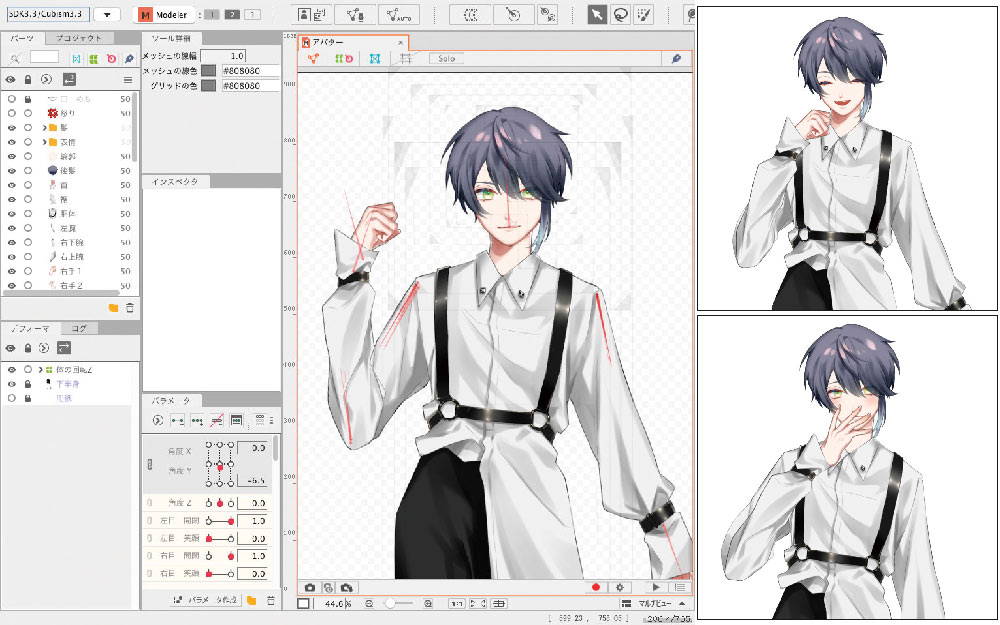Click pink rotation deformer filter in Parts panel
The height and width of the screenshot is (625, 1000).
pyautogui.click(x=112, y=58)
